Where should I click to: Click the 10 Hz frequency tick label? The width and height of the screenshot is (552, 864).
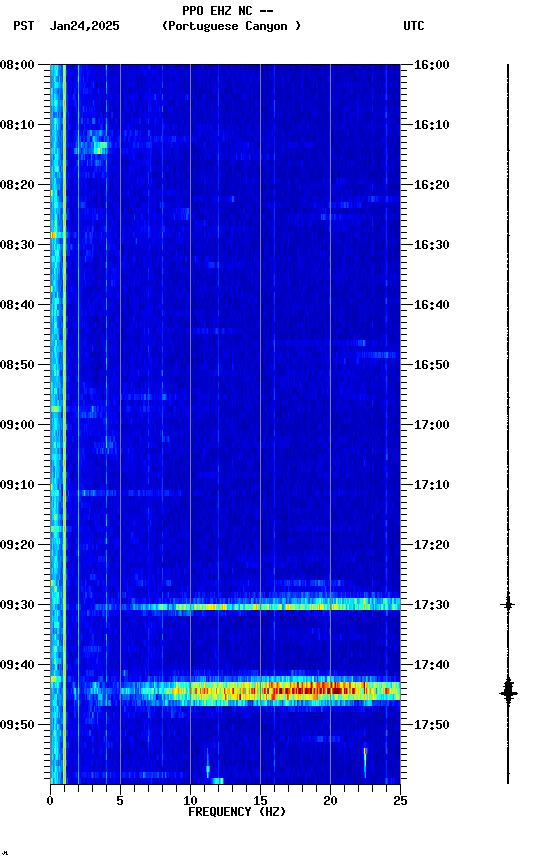pos(190,801)
